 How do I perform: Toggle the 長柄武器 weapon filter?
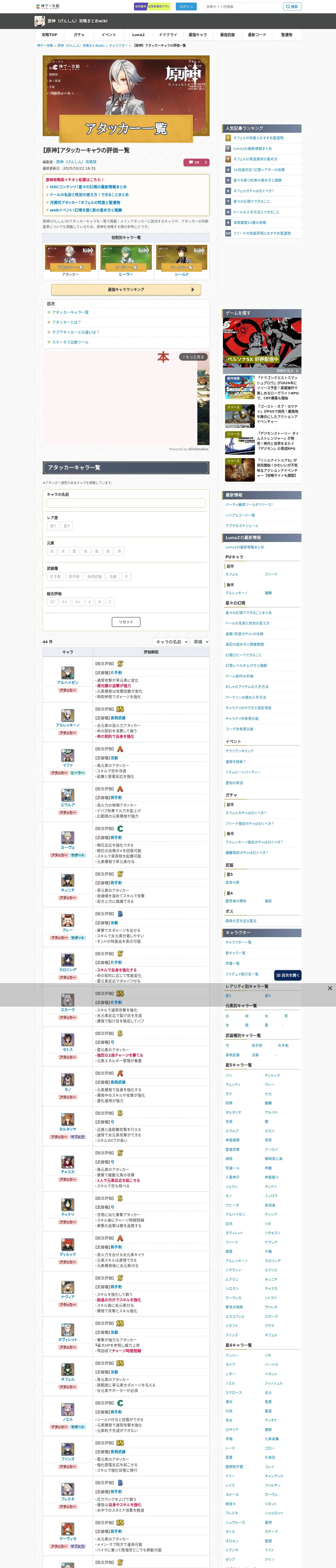(94, 577)
